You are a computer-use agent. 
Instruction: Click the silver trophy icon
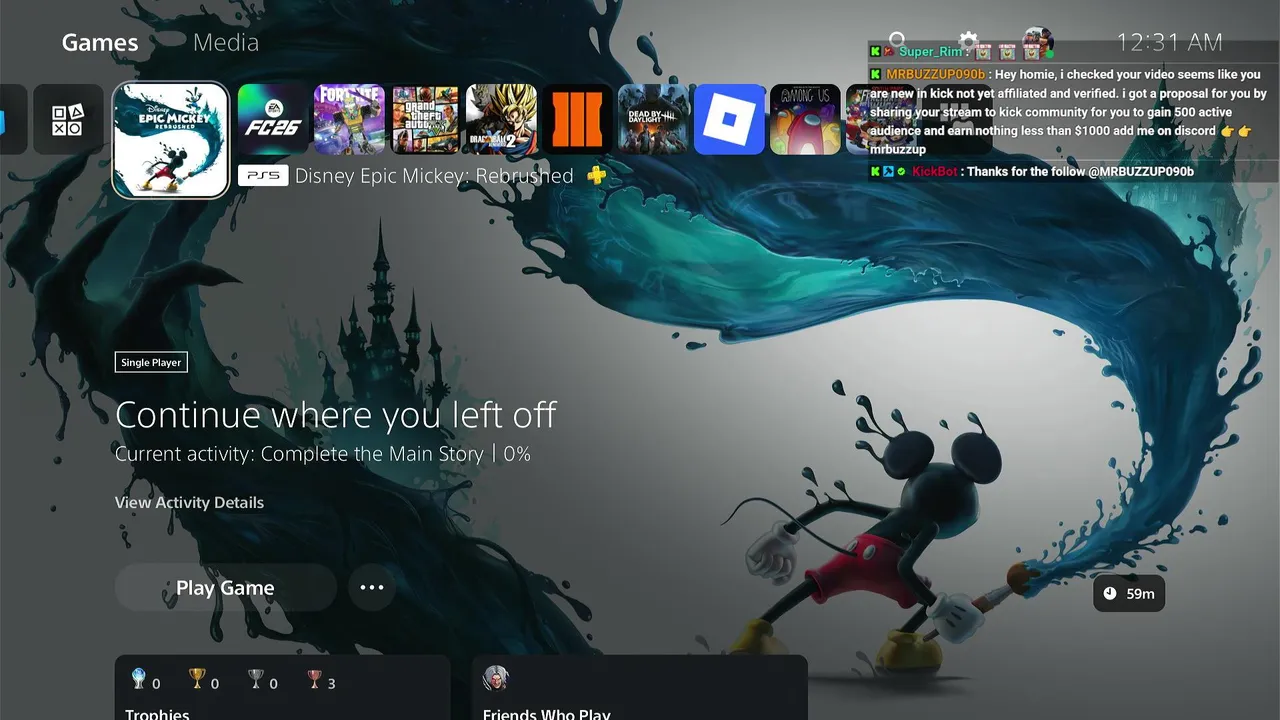click(256, 681)
